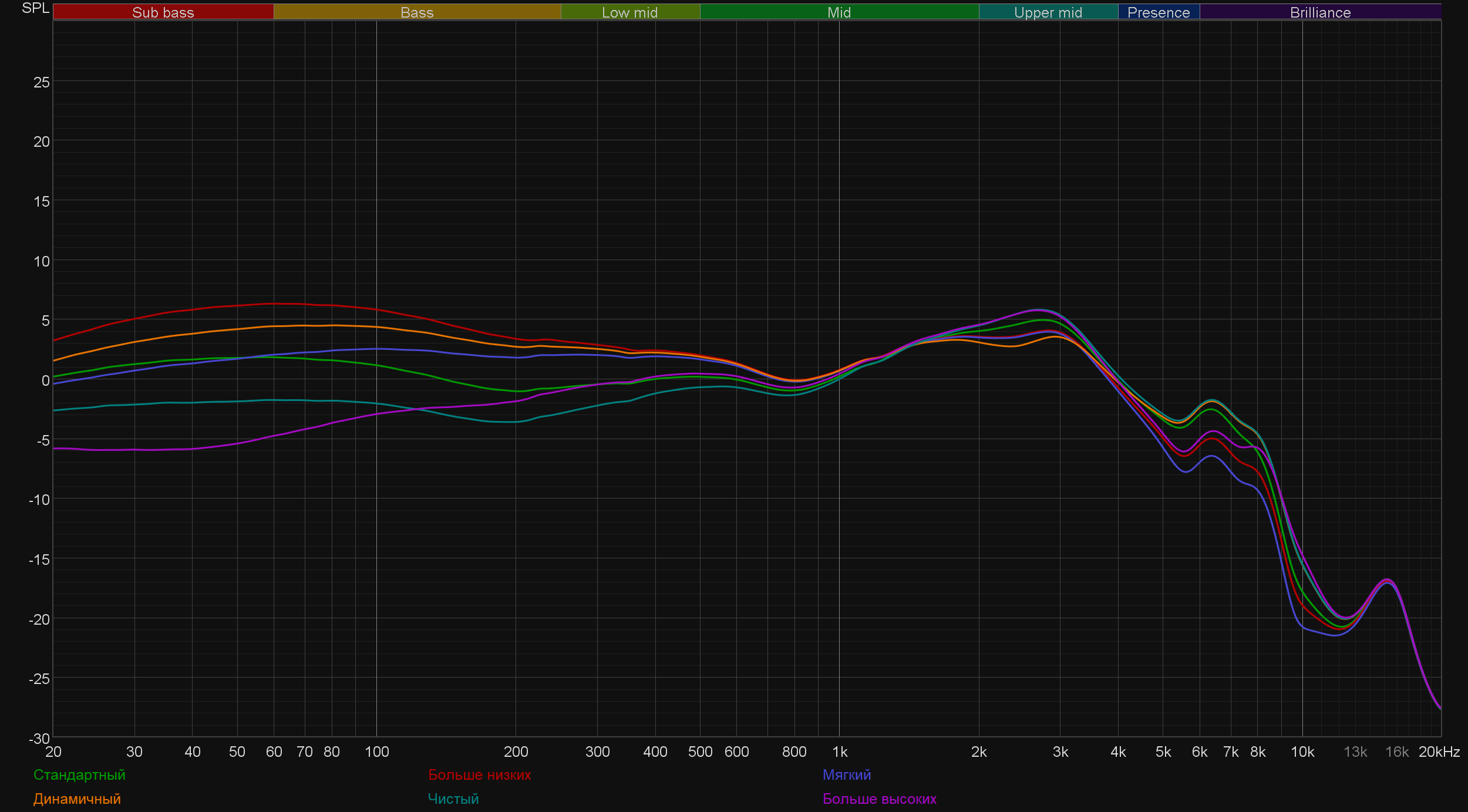
Task: Click the Больше высоких legend label
Action: coord(879,798)
